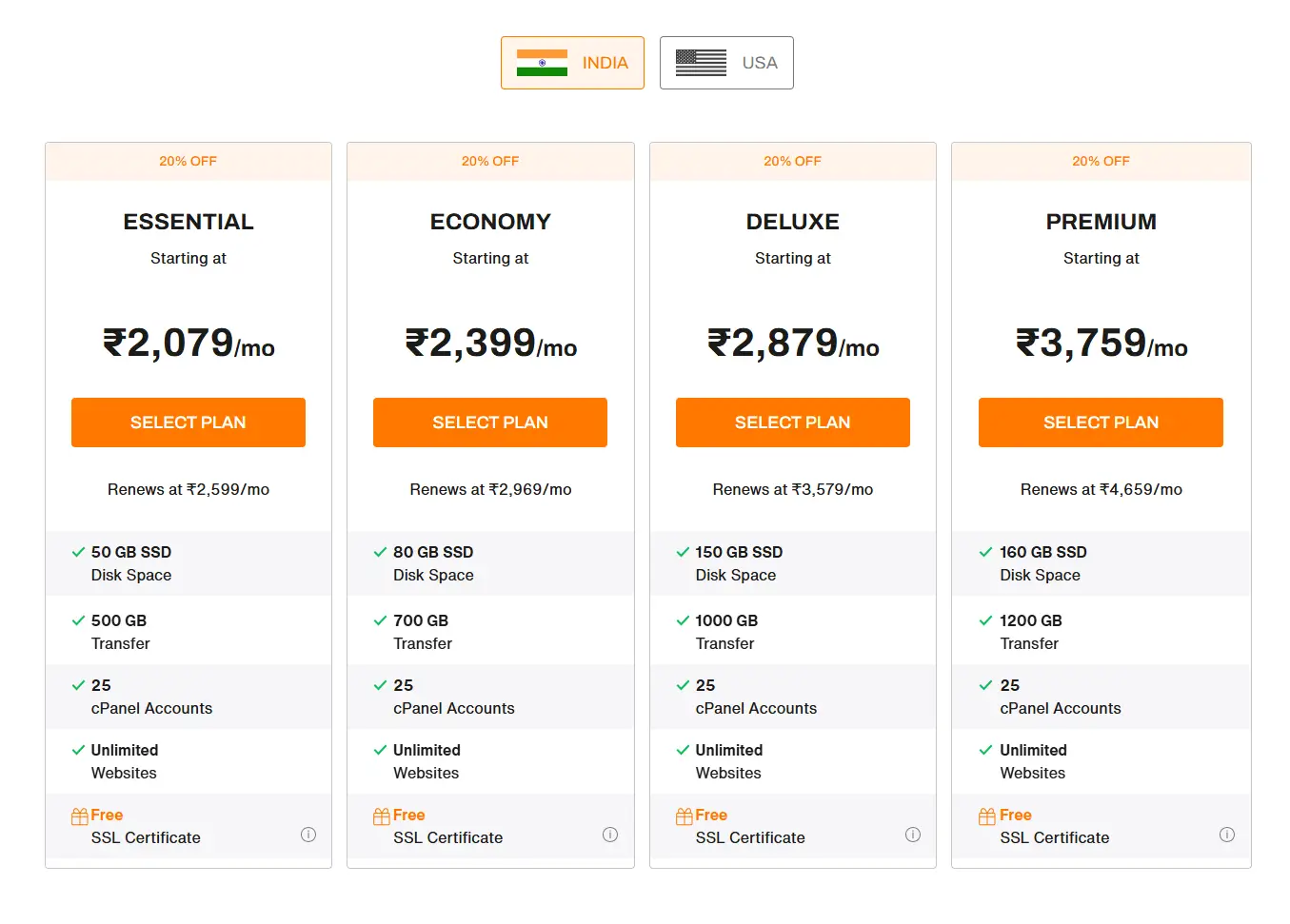Select plan for the ESSENTIAL tier
1290x924 pixels.
tap(188, 422)
